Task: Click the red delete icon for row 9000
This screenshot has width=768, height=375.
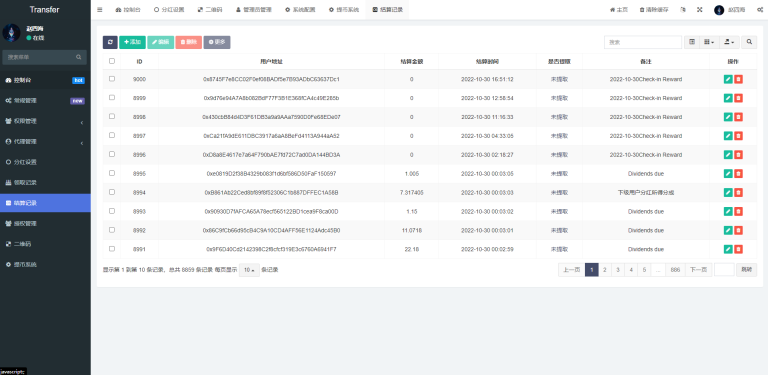Action: click(739, 79)
